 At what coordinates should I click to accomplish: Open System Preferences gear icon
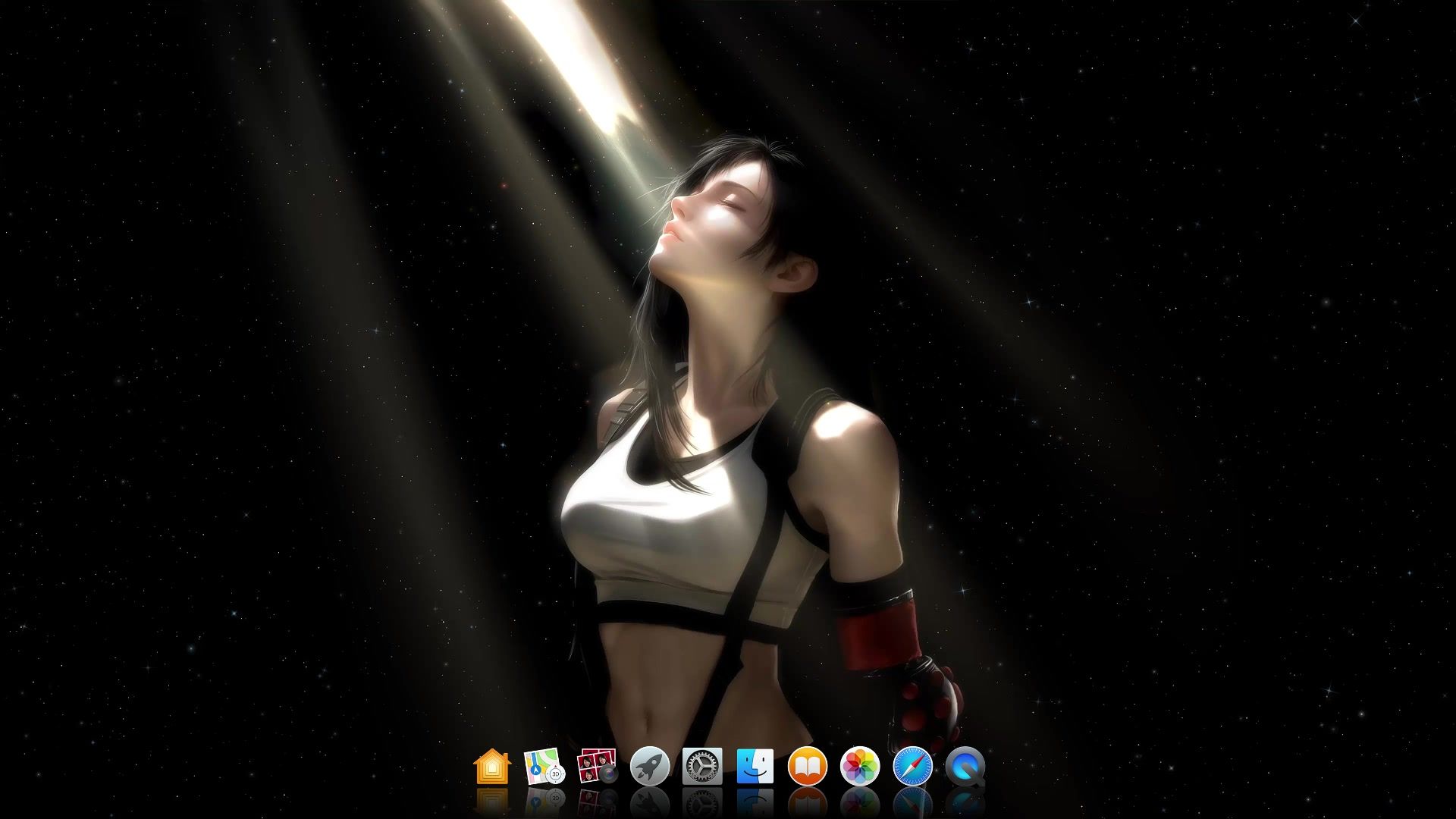[x=702, y=767]
